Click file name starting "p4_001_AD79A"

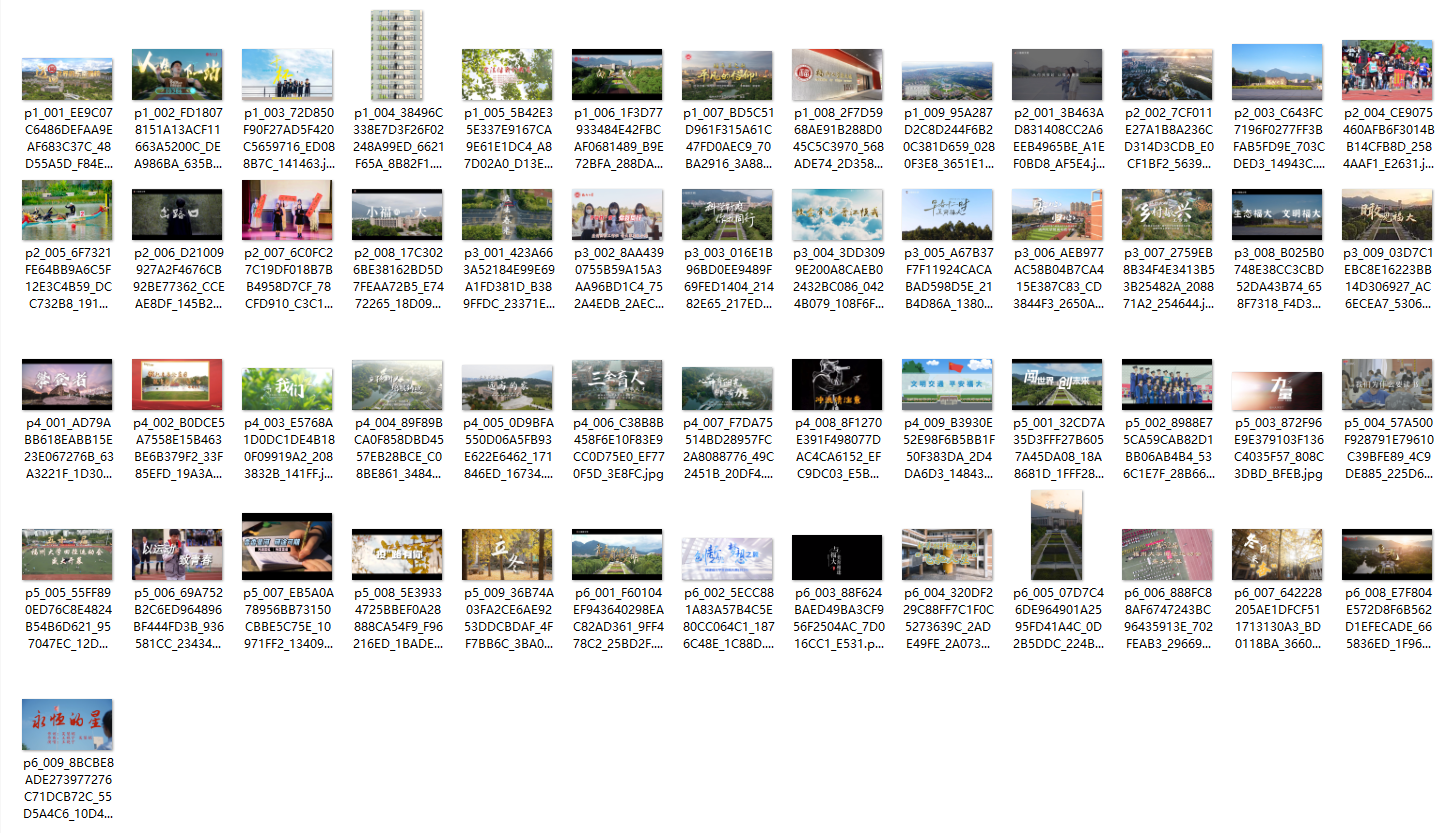(67, 449)
